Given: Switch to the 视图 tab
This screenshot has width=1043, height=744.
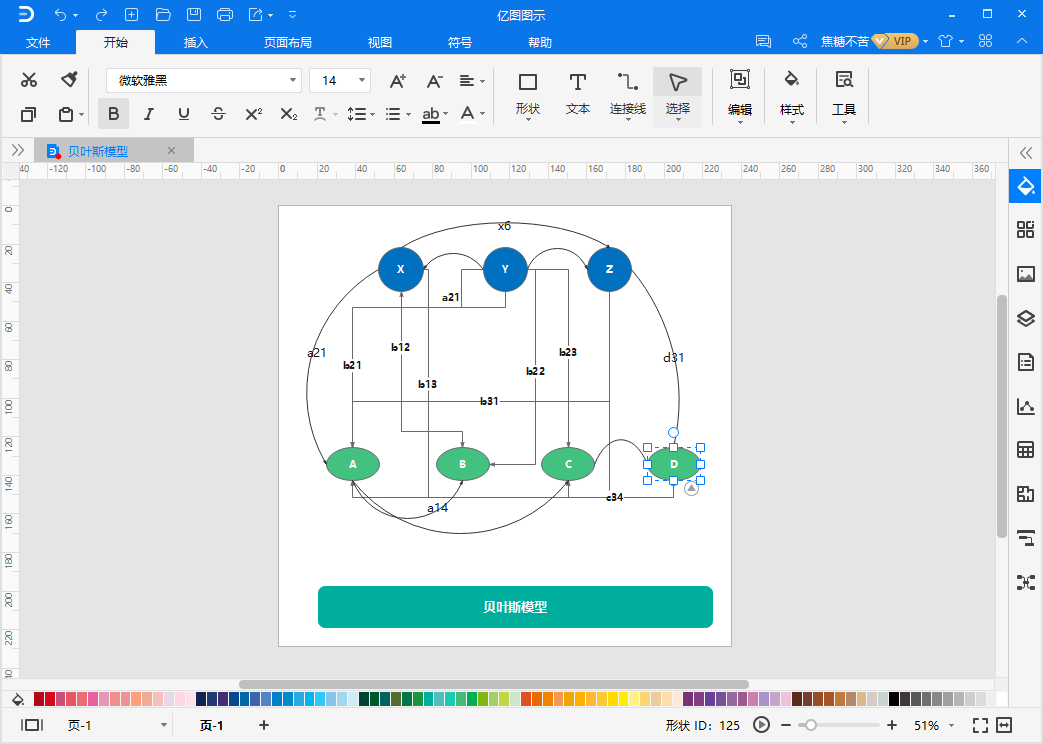Looking at the screenshot, I should pos(380,42).
